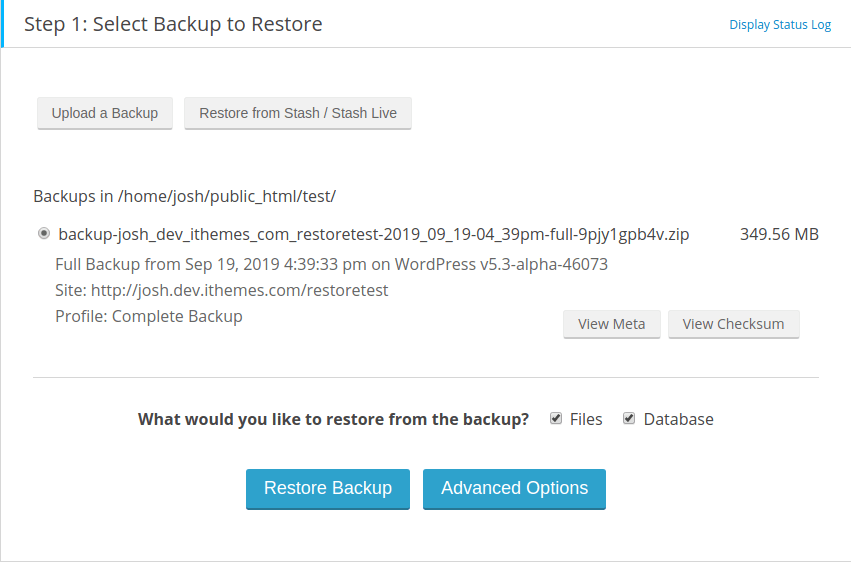View Meta for the backup

612,324
